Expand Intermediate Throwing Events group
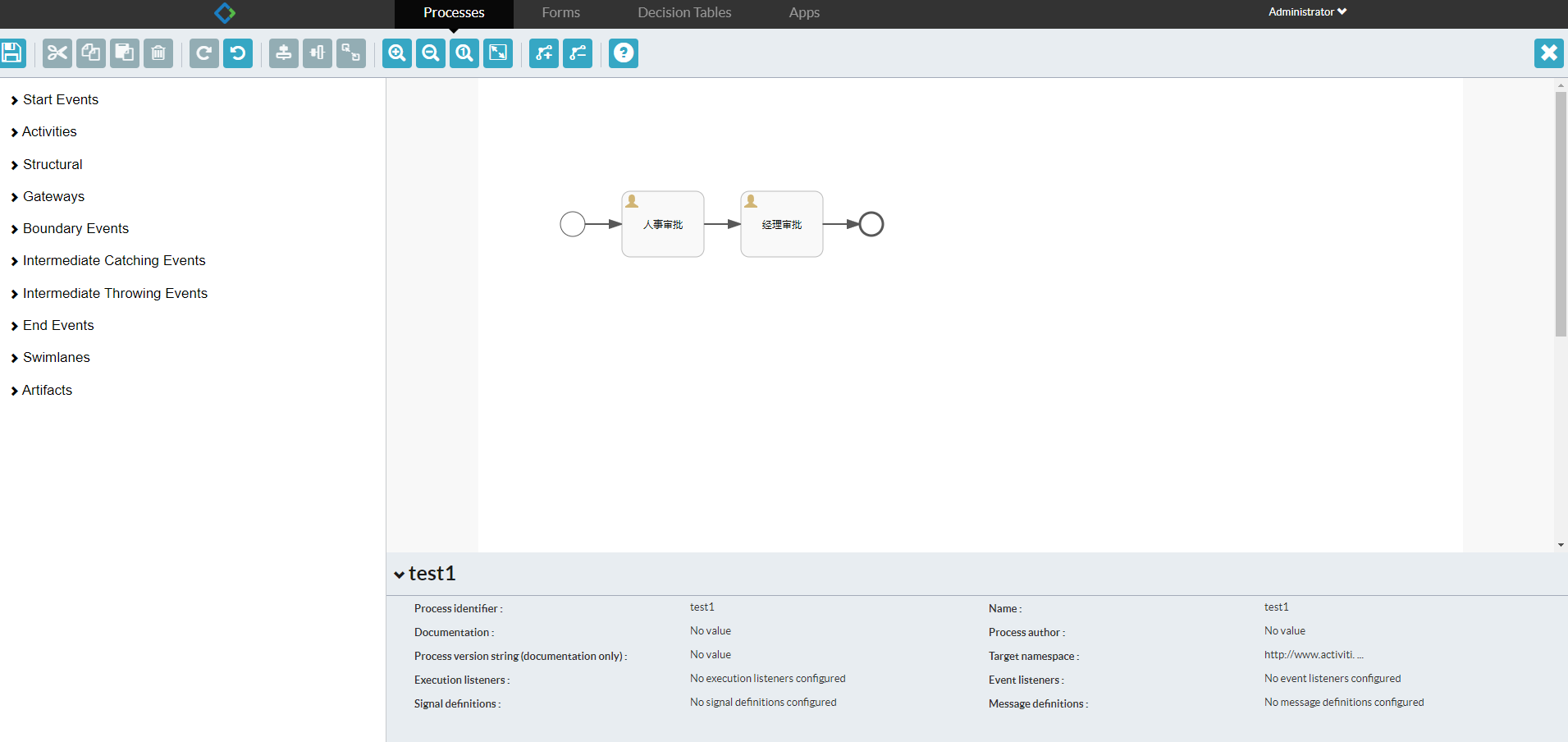The height and width of the screenshot is (742, 1568). tap(109, 294)
